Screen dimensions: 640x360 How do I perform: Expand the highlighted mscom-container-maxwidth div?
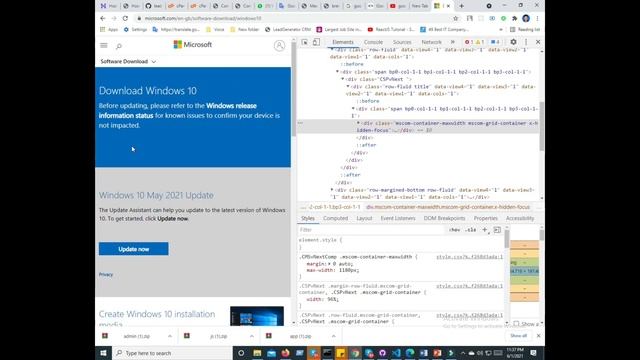click(x=359, y=123)
